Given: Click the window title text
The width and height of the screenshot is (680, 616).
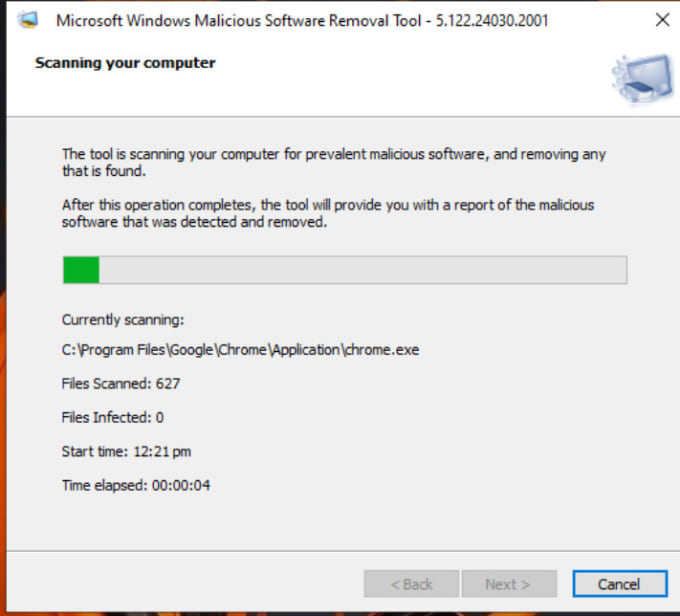Looking at the screenshot, I should (x=302, y=20).
